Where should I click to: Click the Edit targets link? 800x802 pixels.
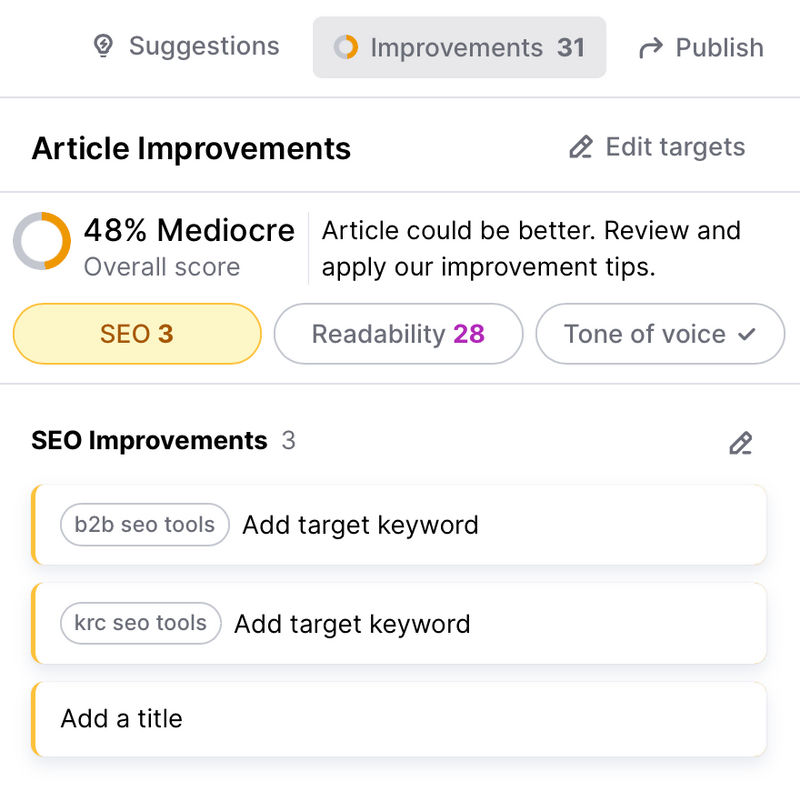657,147
